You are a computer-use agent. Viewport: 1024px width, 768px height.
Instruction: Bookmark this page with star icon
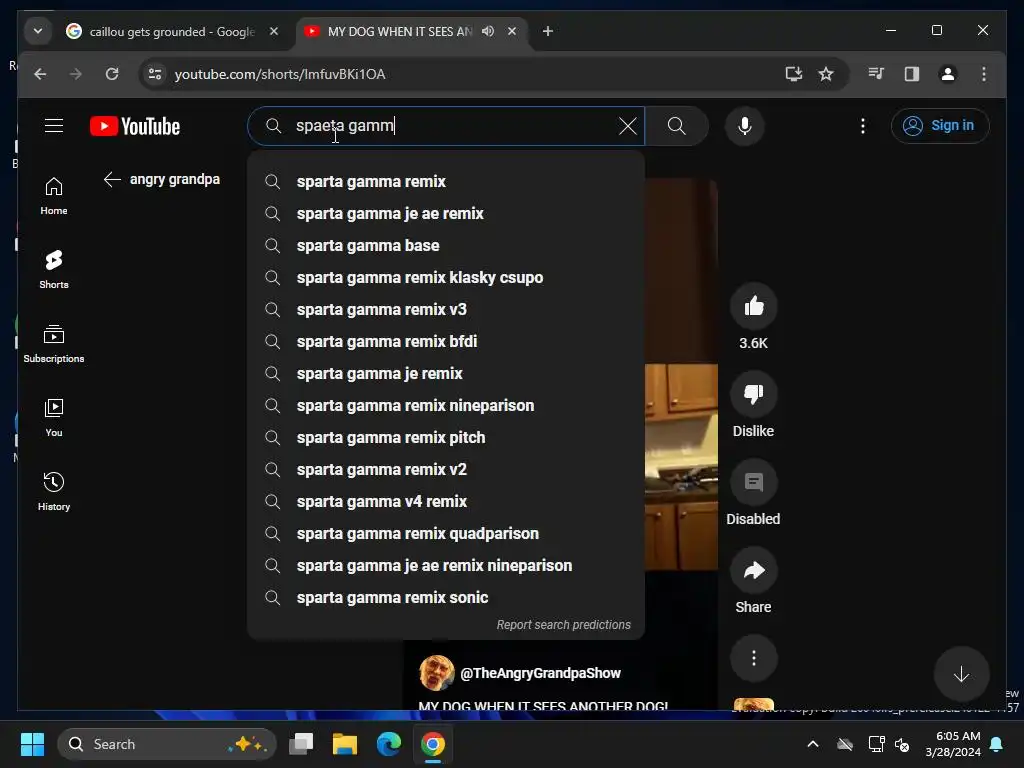(825, 74)
